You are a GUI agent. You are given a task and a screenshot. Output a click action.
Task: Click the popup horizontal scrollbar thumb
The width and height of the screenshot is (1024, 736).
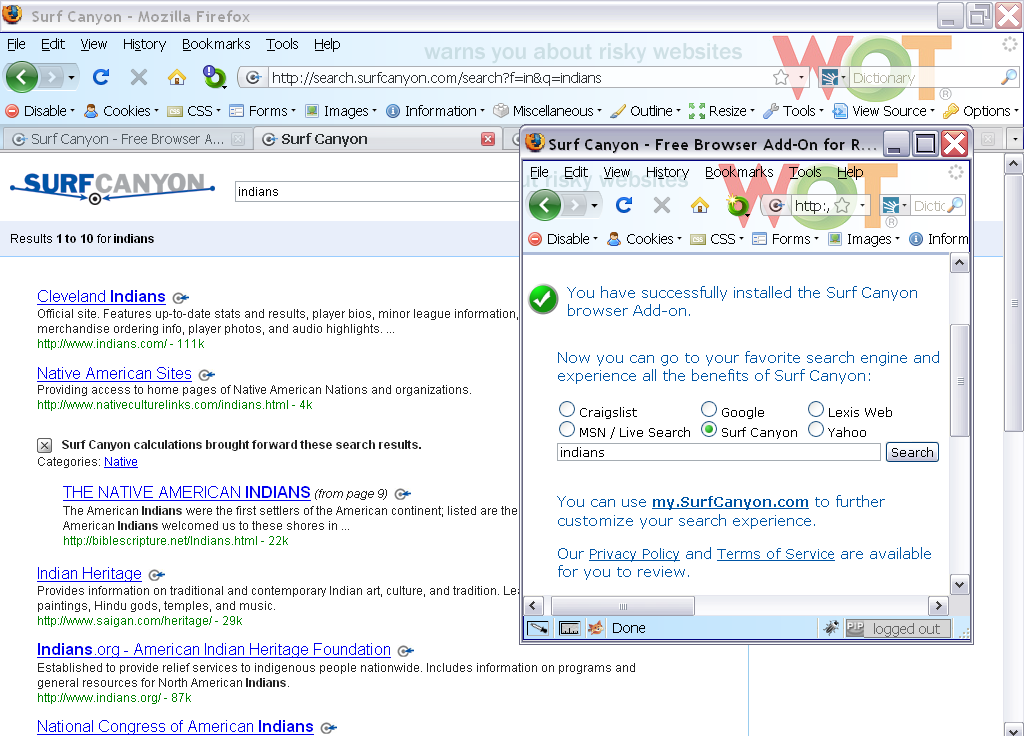(x=622, y=606)
